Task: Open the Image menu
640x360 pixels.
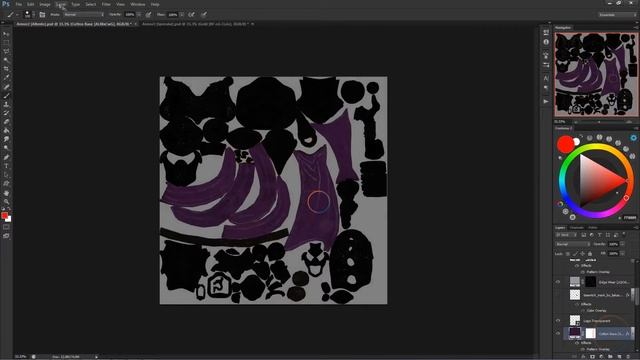Action: tap(45, 4)
